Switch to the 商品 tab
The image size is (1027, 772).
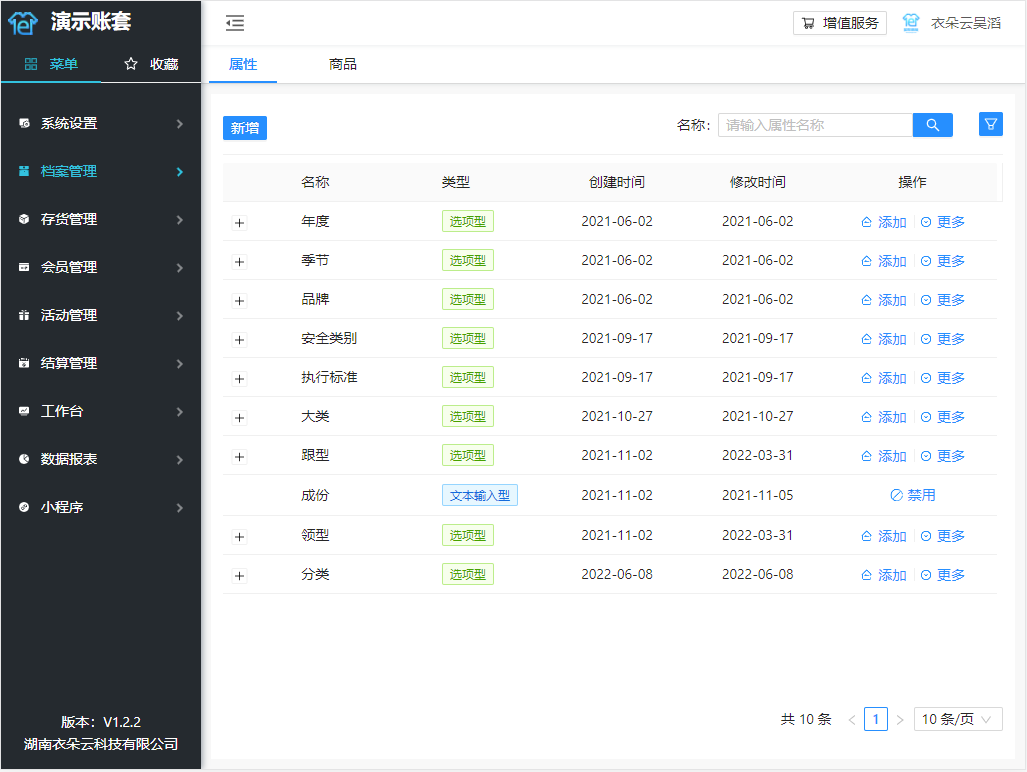[x=343, y=64]
